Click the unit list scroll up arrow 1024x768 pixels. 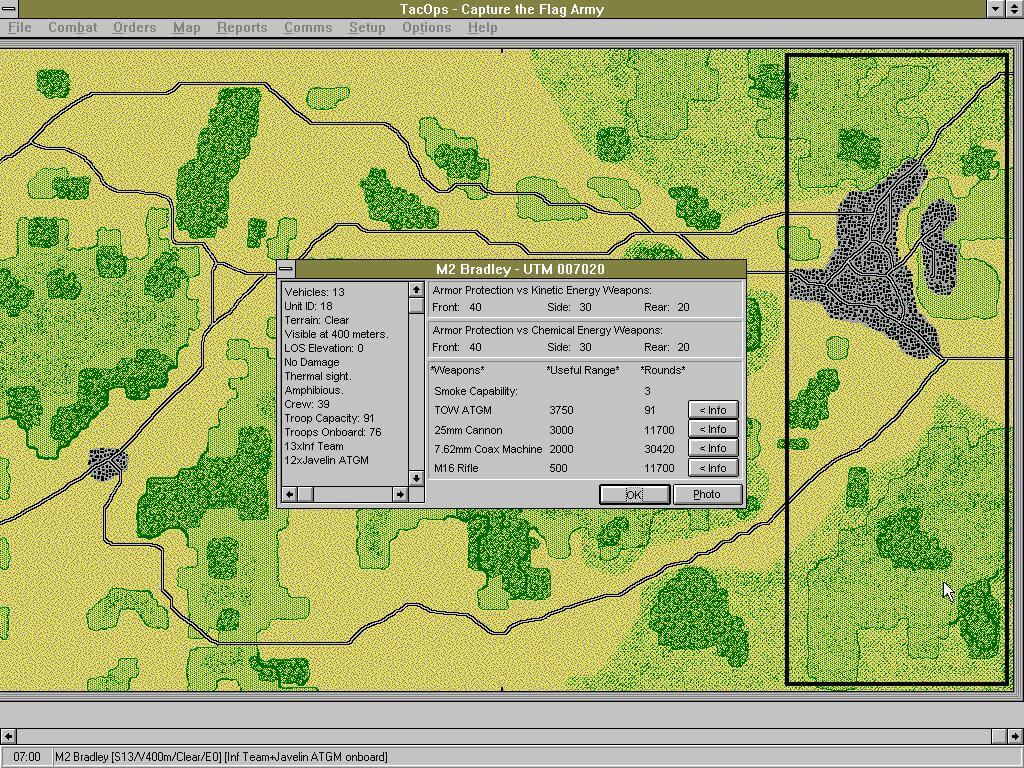pyautogui.click(x=416, y=289)
